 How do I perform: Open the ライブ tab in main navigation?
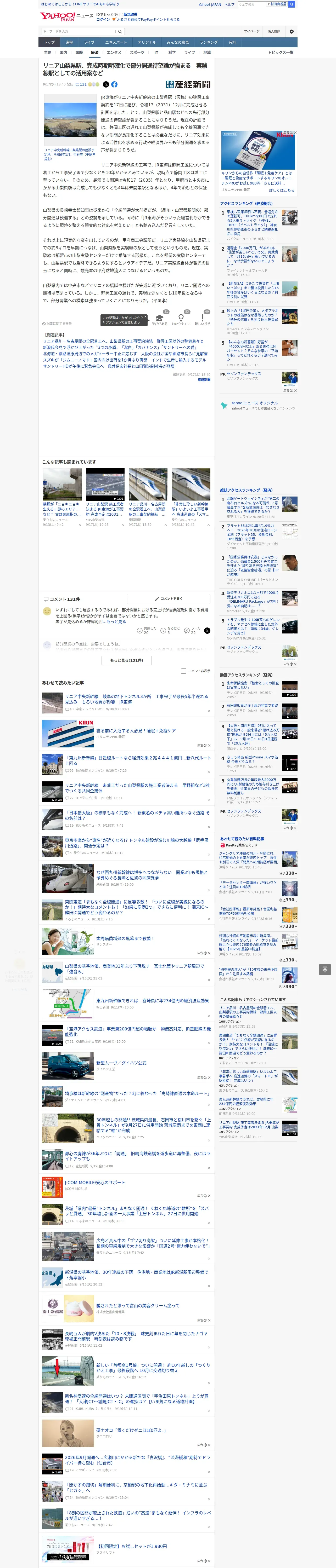pyautogui.click(x=89, y=43)
